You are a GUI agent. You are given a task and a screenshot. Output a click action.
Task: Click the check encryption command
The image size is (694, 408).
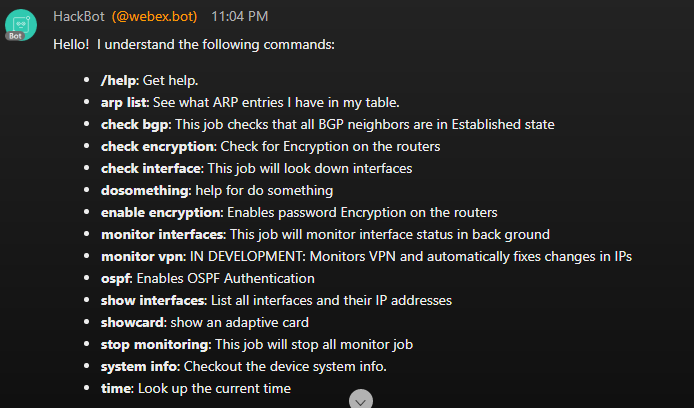tap(157, 146)
